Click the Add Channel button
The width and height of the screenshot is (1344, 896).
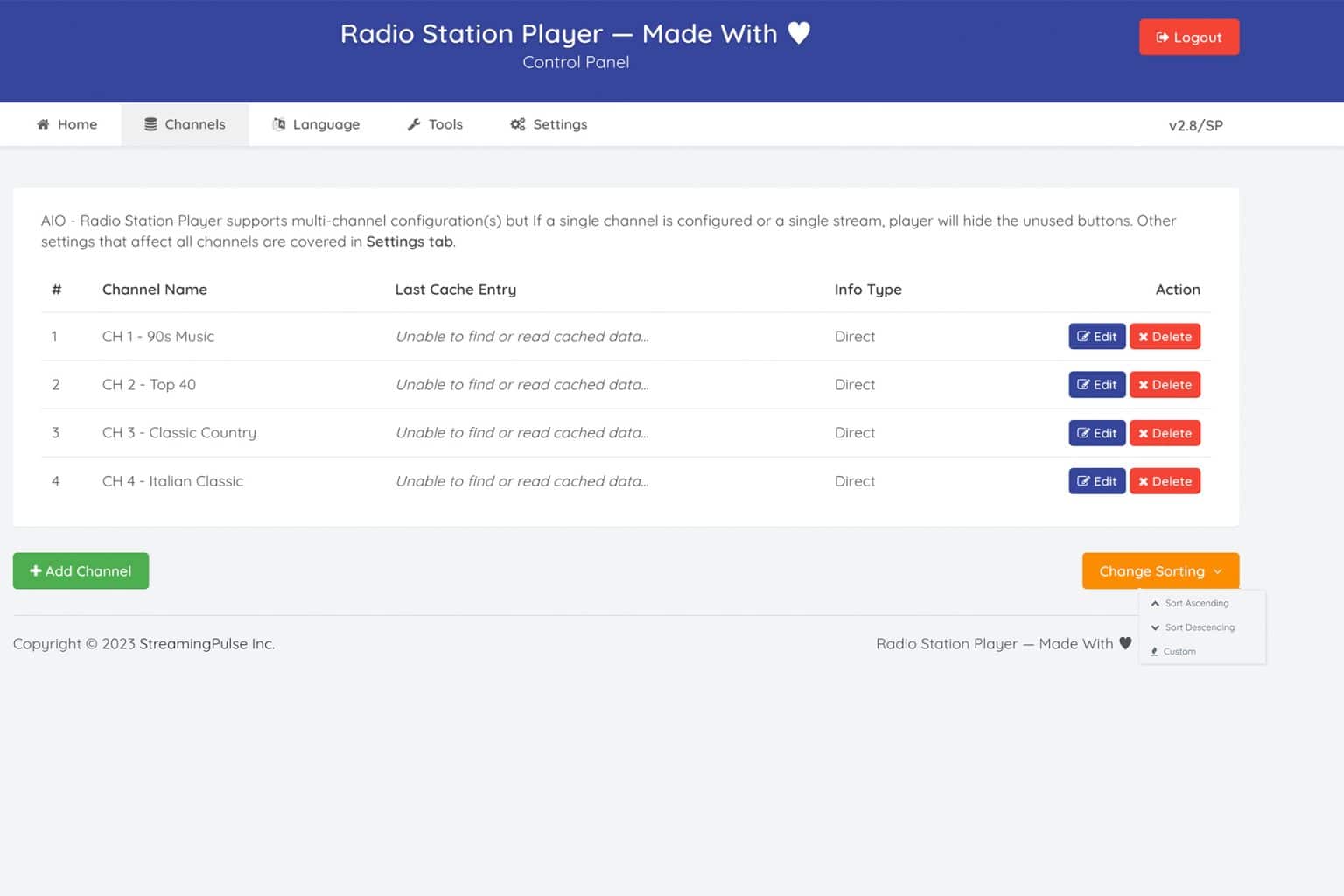pyautogui.click(x=80, y=570)
